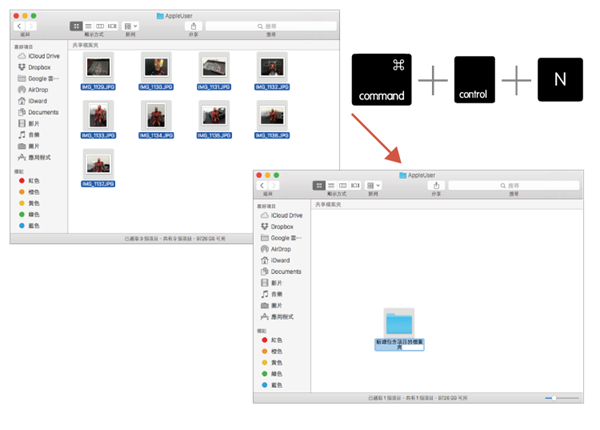The image size is (600, 430).
Task: Click the IMG_1134.JPG file name label
Action: (156, 135)
